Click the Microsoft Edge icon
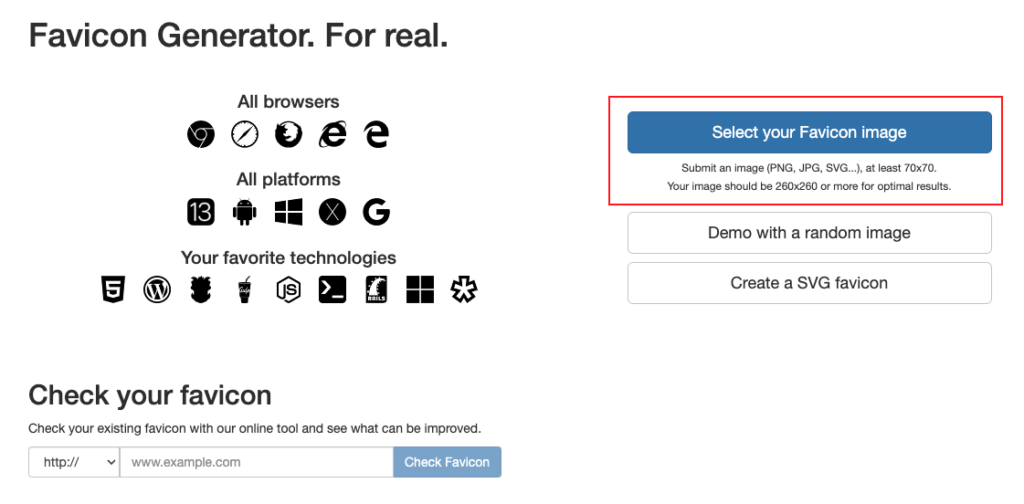 [376, 134]
